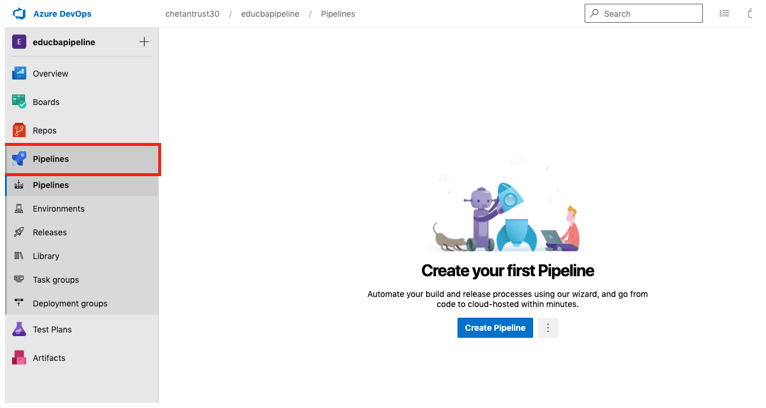Click the chetantrust30 breadcrumb link
The height and width of the screenshot is (408, 766).
192,14
